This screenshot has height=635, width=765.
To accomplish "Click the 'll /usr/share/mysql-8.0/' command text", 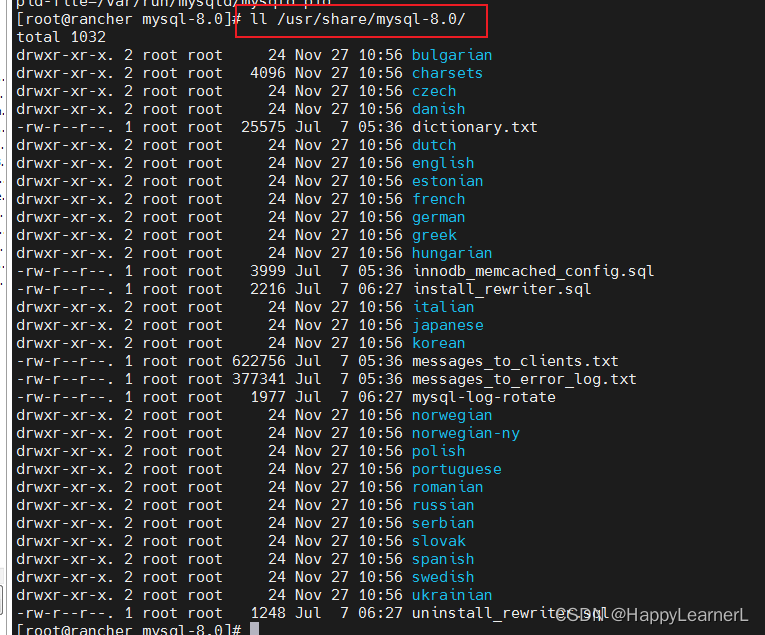I will pos(358,20).
